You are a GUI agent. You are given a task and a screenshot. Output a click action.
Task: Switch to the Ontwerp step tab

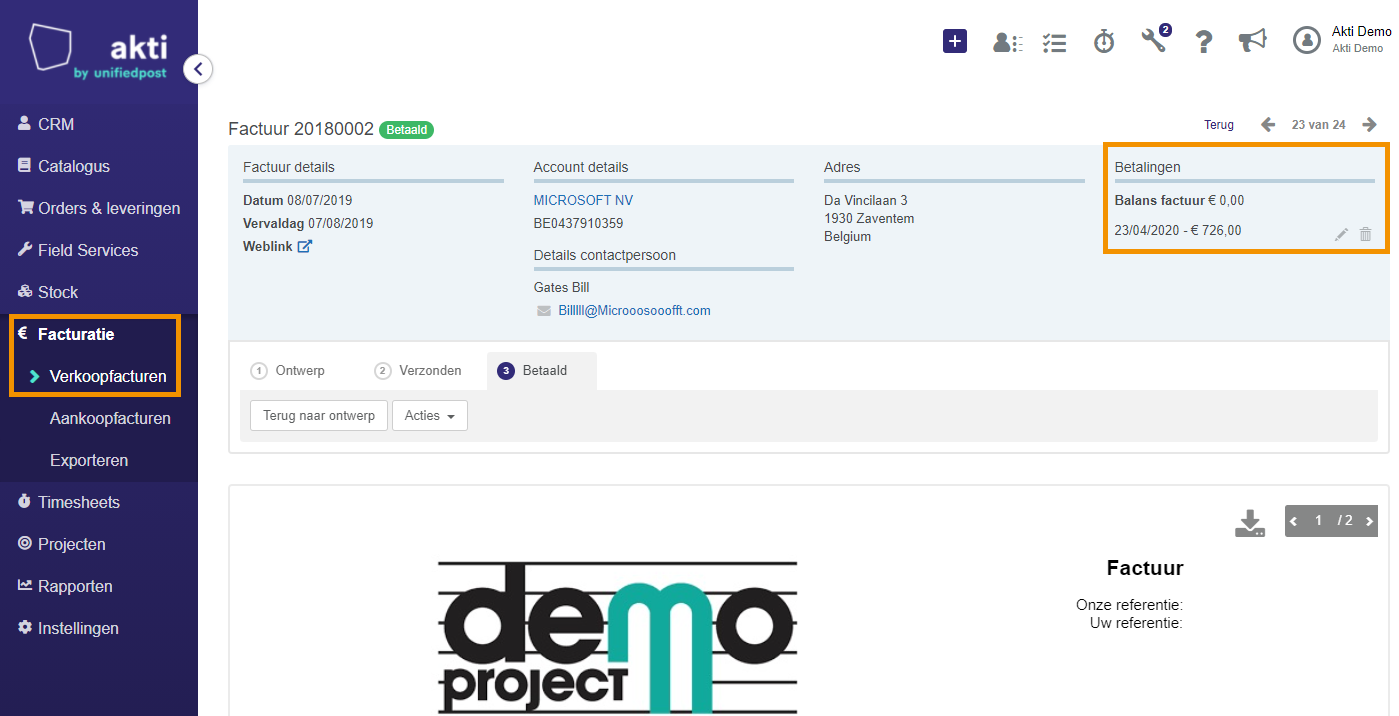[x=288, y=371]
